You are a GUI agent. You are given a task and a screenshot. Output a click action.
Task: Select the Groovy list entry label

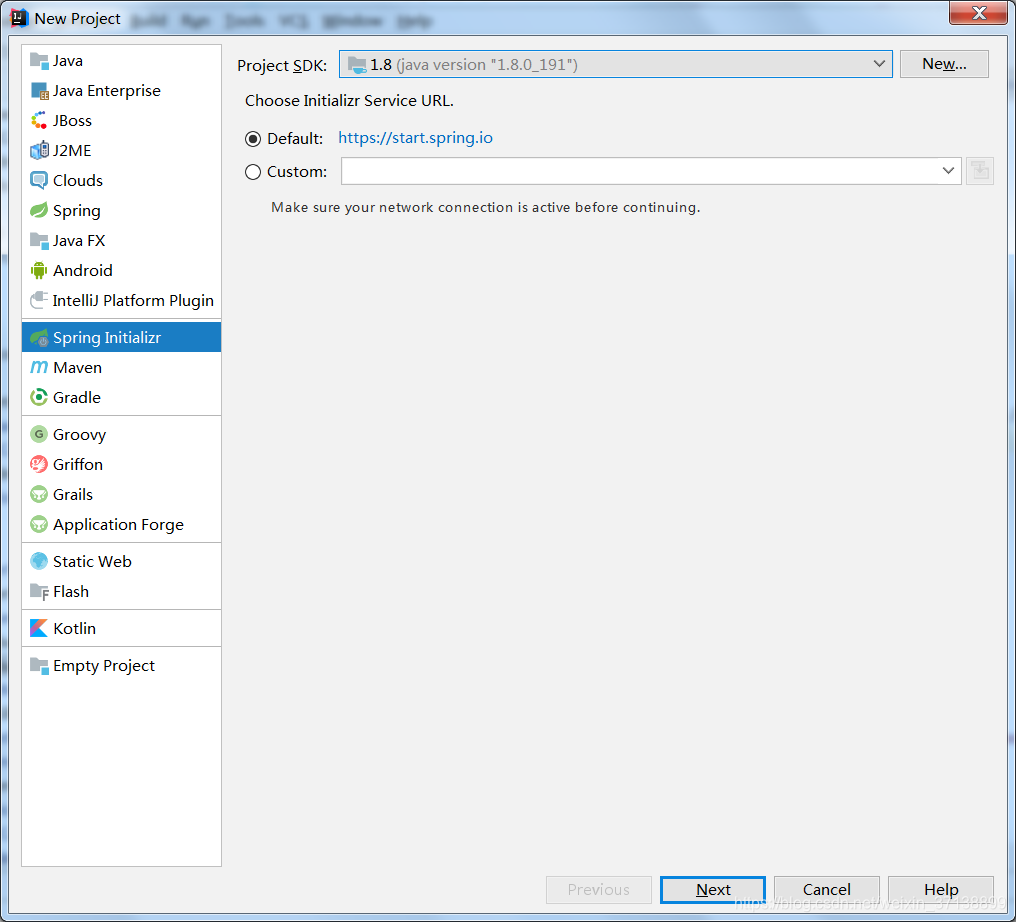click(80, 434)
